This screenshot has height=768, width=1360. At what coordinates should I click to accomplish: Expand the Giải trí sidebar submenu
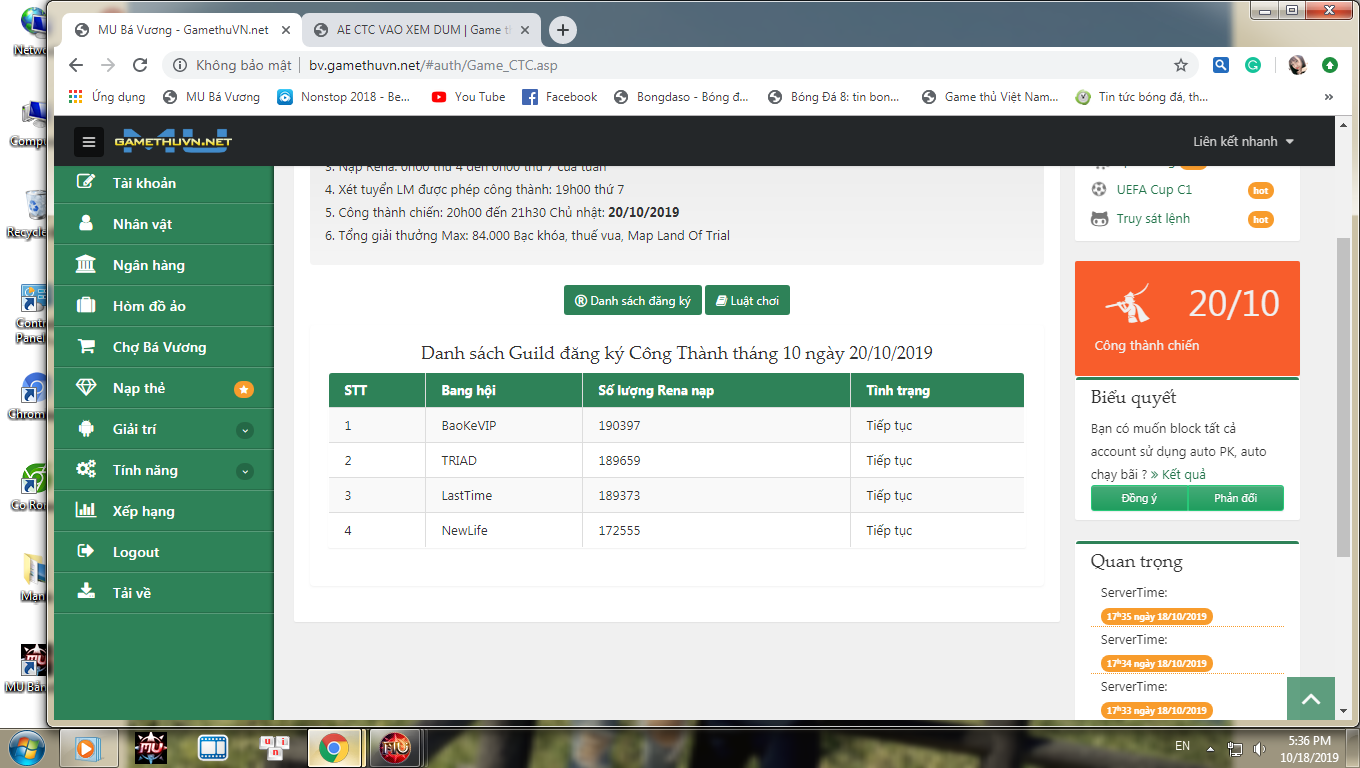245,430
